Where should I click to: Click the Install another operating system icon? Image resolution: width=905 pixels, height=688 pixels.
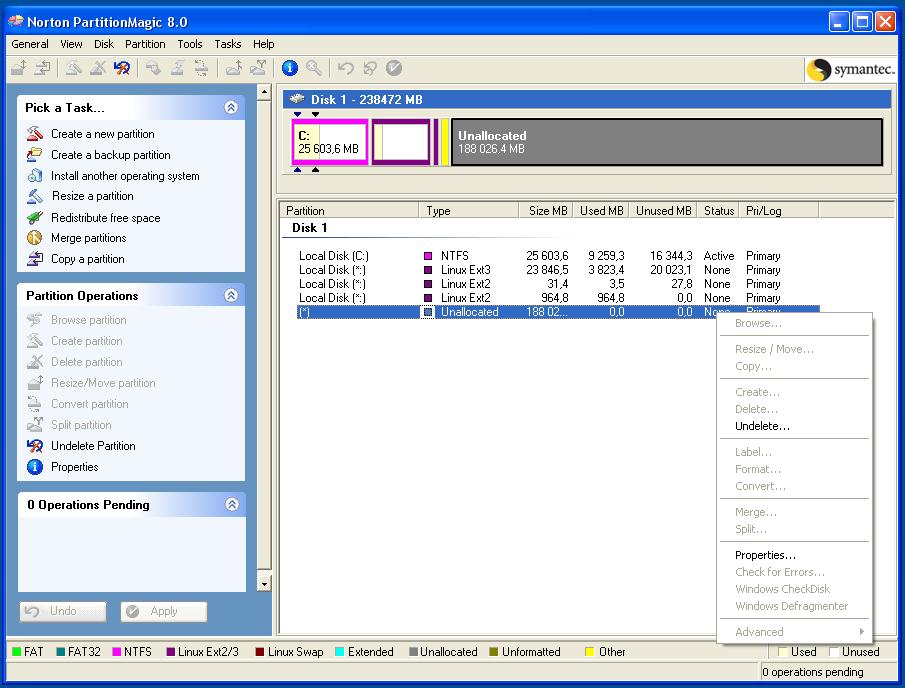[x=35, y=175]
